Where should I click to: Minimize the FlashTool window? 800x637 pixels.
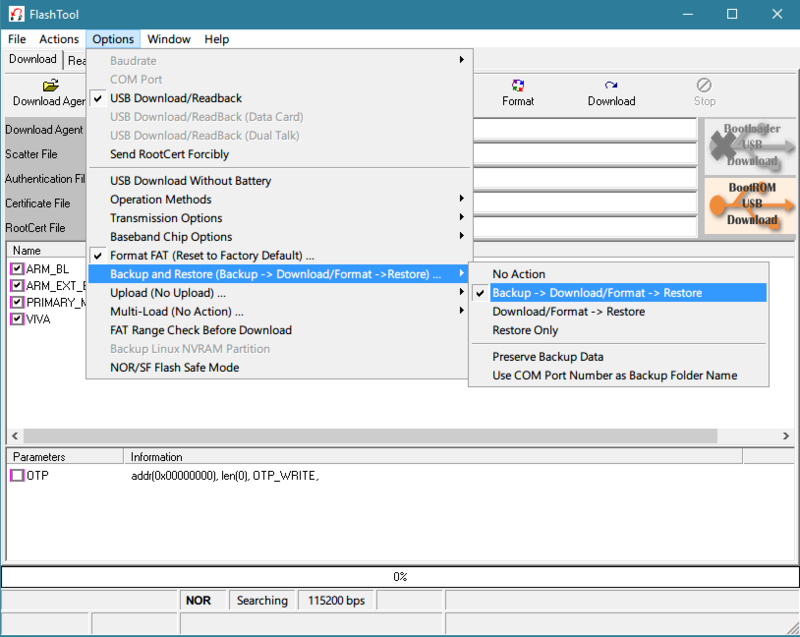688,14
